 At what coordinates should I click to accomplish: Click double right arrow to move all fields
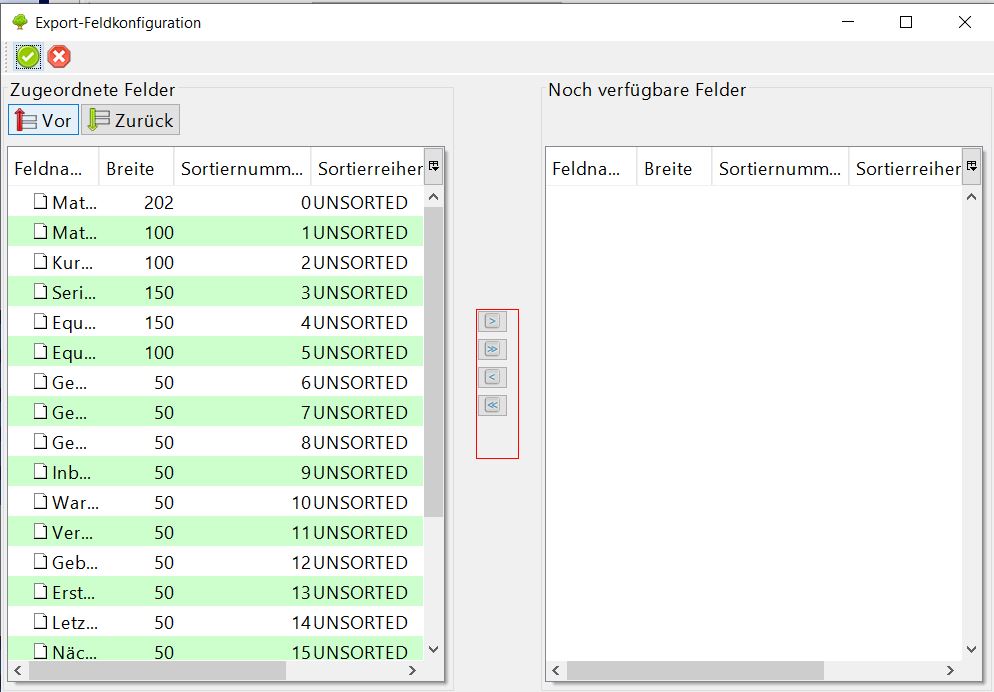click(494, 349)
